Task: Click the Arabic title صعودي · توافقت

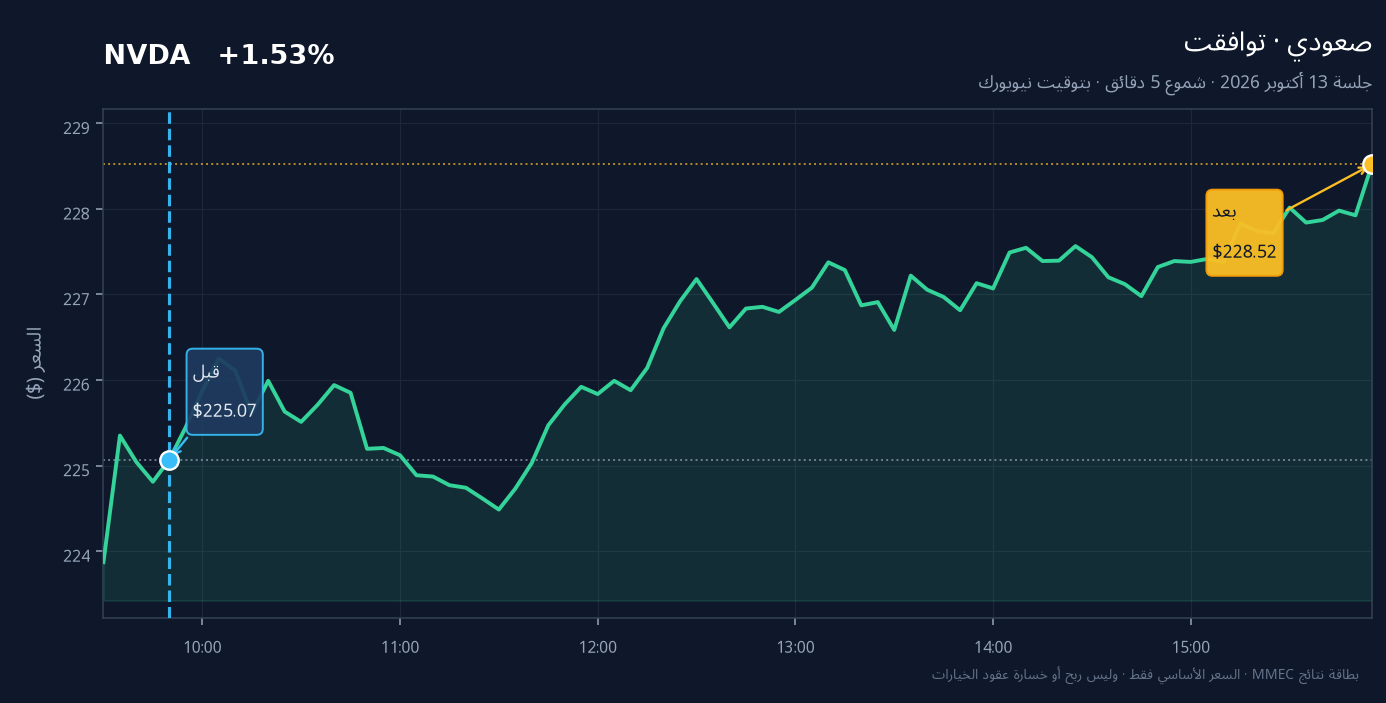Action: pyautogui.click(x=1278, y=43)
